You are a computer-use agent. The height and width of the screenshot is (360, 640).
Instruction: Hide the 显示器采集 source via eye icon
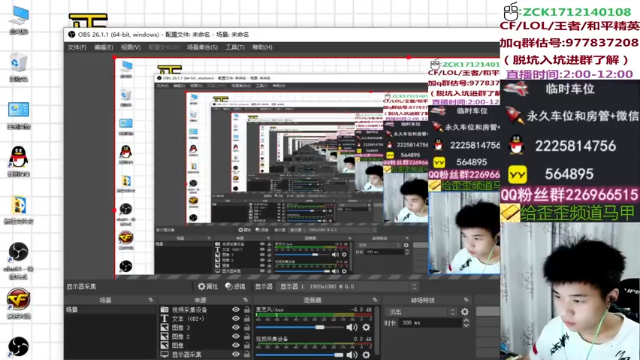tap(236, 354)
